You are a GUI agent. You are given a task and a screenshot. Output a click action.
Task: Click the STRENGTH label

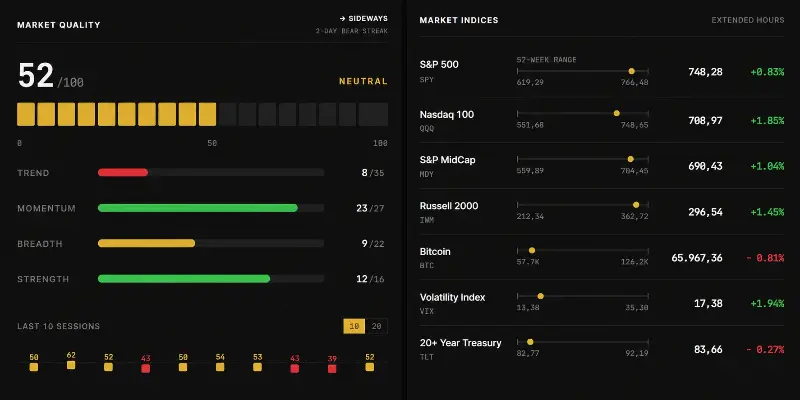click(43, 279)
